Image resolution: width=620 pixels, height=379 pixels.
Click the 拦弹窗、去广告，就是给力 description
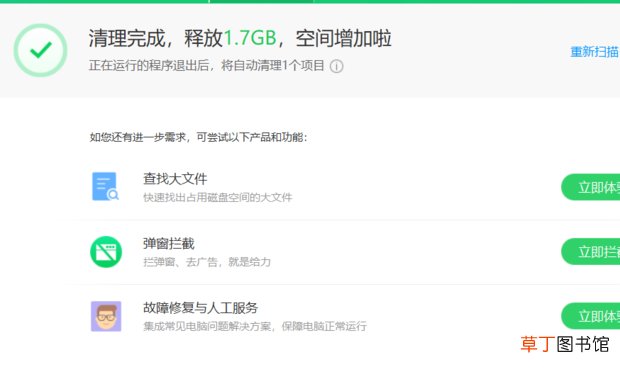pyautogui.click(x=207, y=262)
